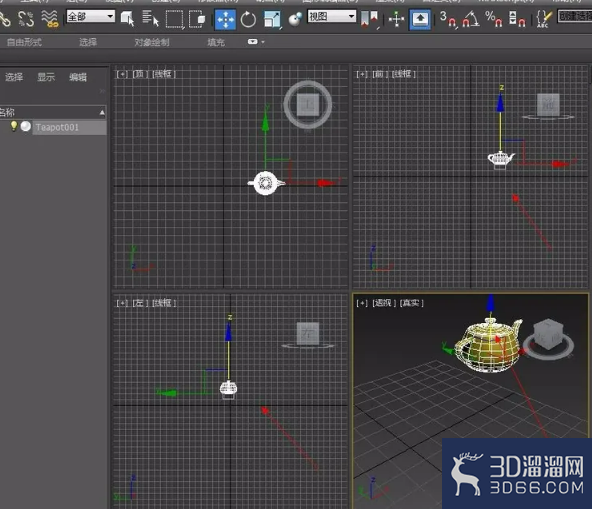Toggle the Spinner Snap button
This screenshot has height=509, width=592.
(x=517, y=19)
